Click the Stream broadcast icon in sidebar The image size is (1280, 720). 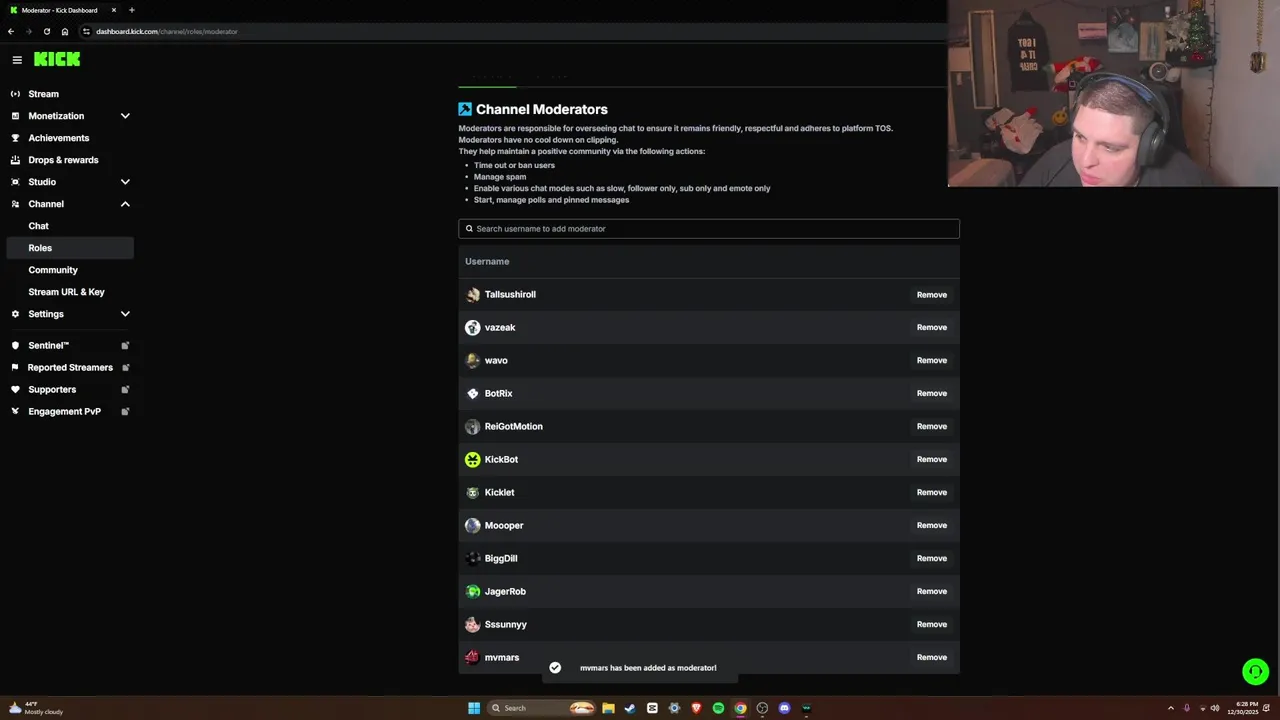(15, 94)
